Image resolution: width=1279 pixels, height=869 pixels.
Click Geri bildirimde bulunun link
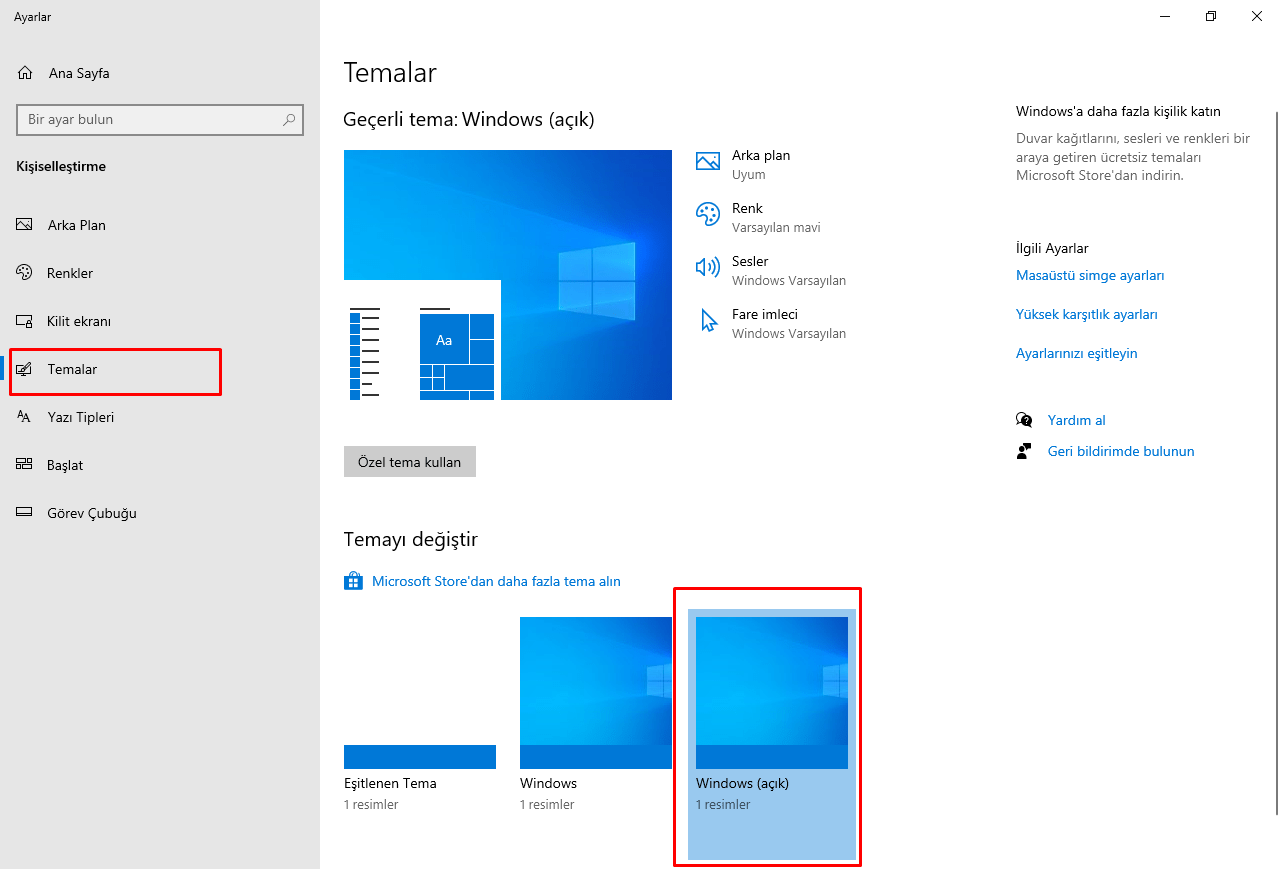tap(1121, 451)
